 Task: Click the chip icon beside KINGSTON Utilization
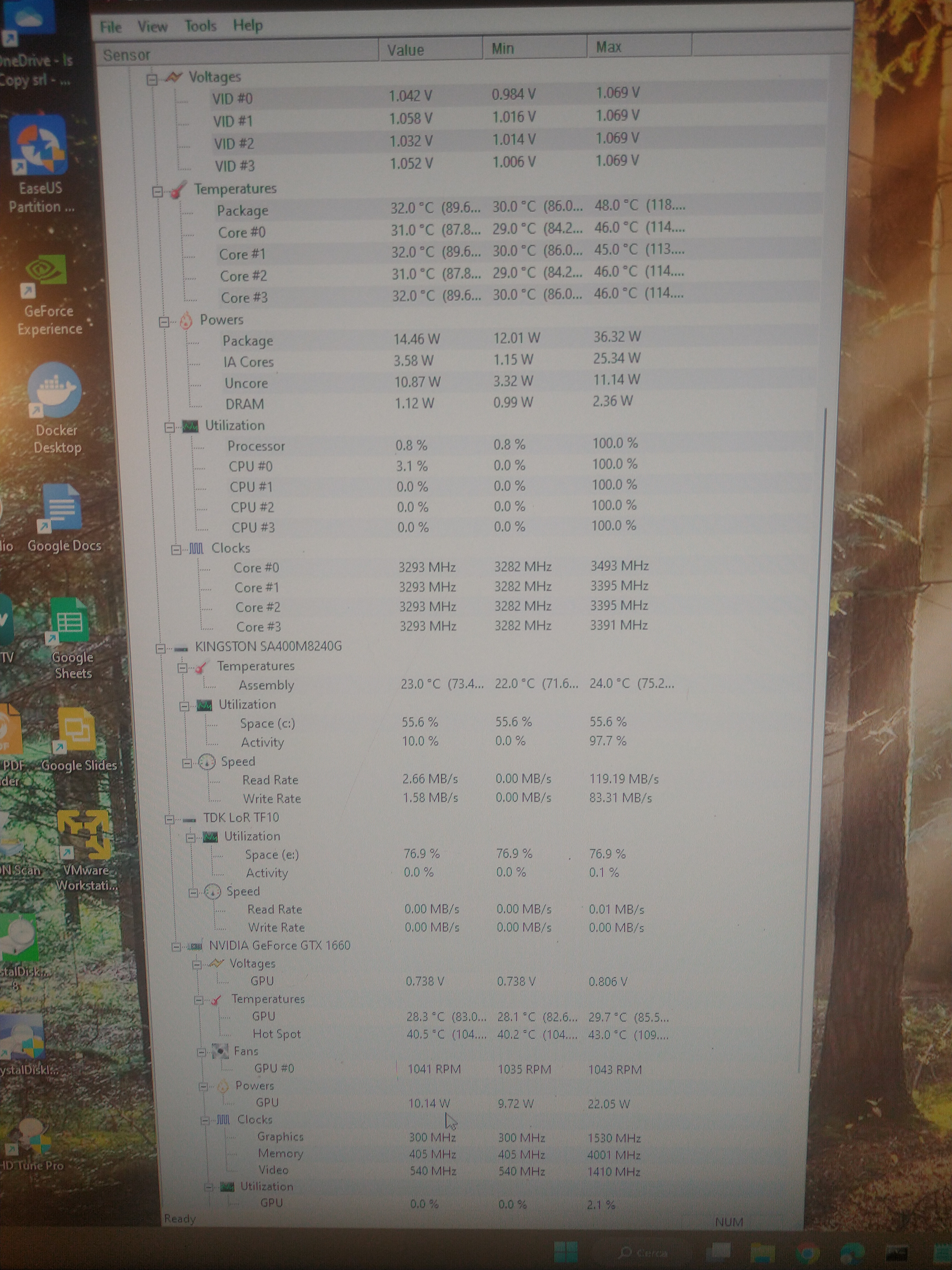[204, 705]
